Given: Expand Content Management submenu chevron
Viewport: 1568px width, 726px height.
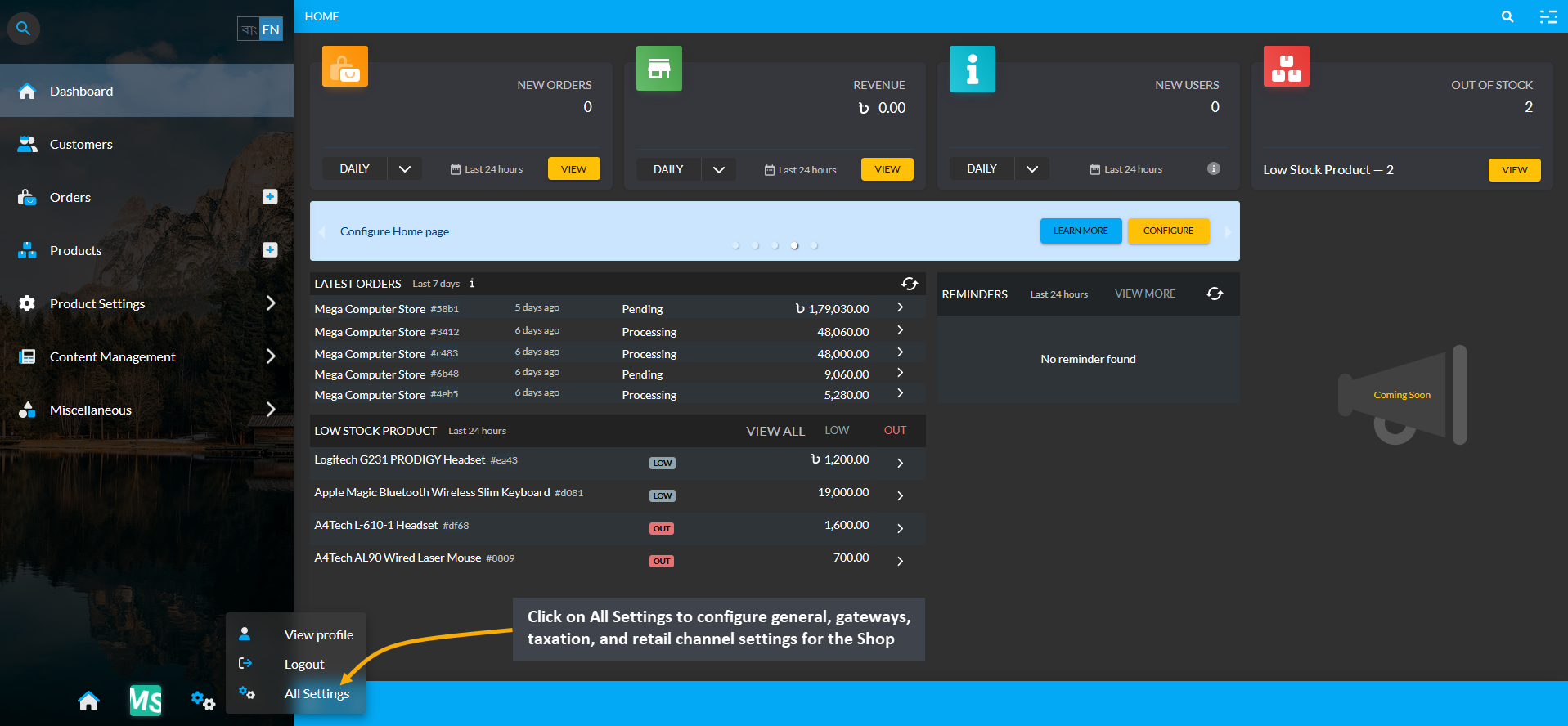Looking at the screenshot, I should tap(271, 356).
